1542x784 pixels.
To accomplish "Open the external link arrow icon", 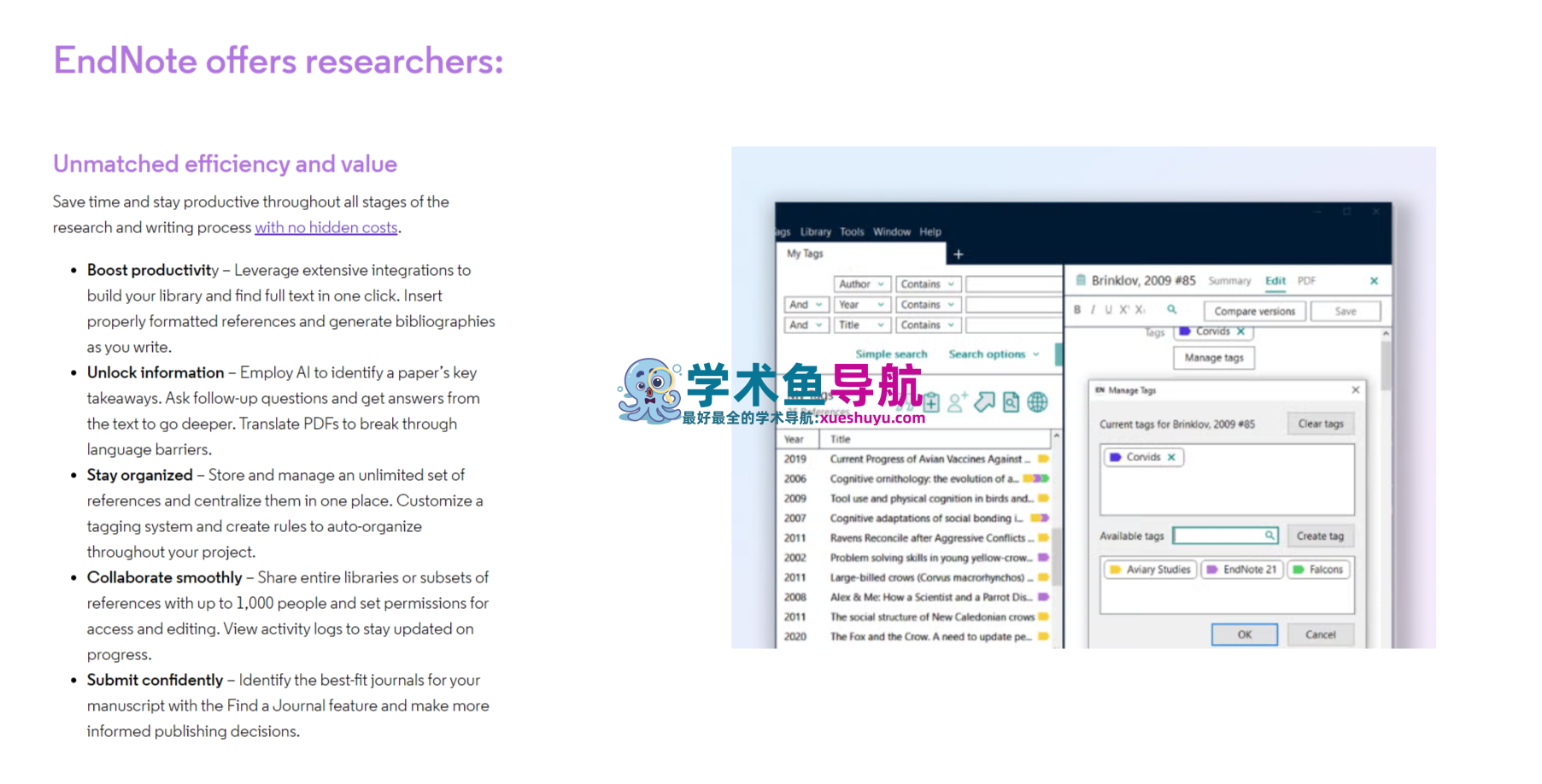I will coord(984,401).
